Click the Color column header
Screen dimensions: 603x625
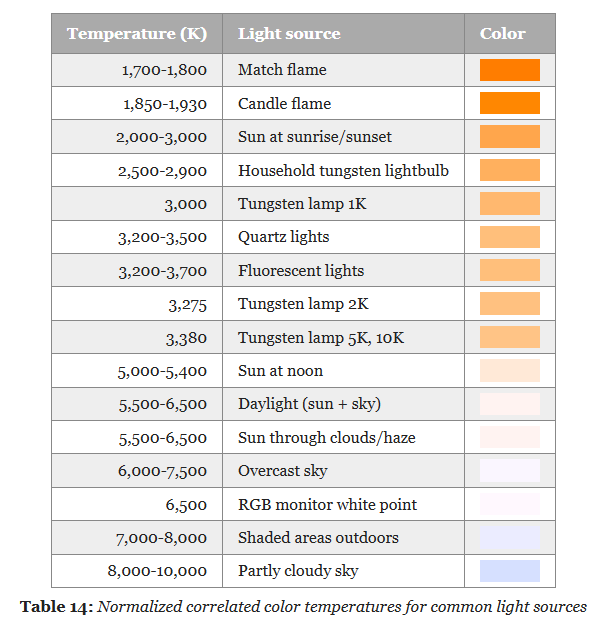tap(502, 34)
